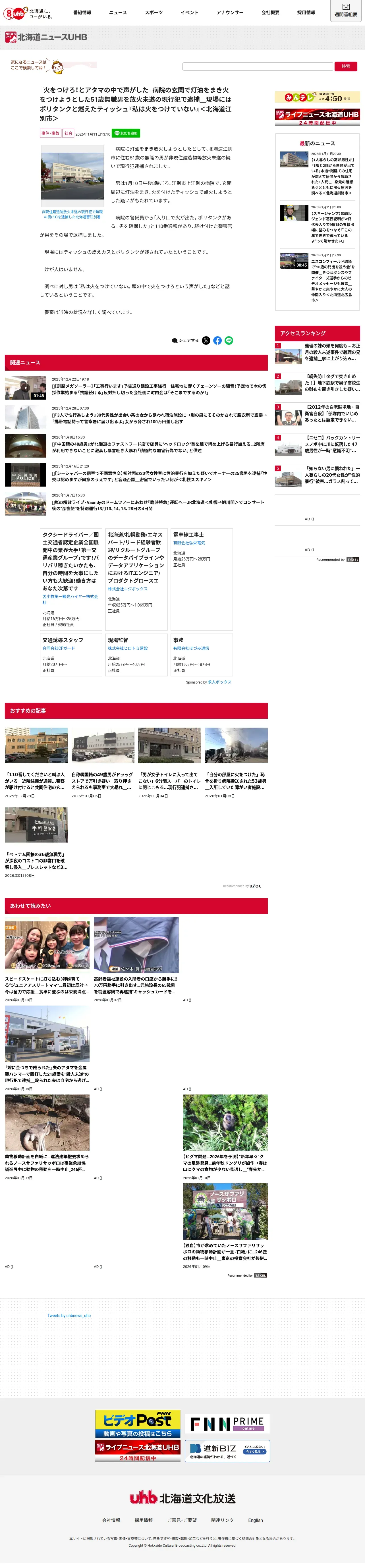Image resolution: width=365 pixels, height=1568 pixels.
Task: Open the police station article photo
Action: tap(72, 176)
